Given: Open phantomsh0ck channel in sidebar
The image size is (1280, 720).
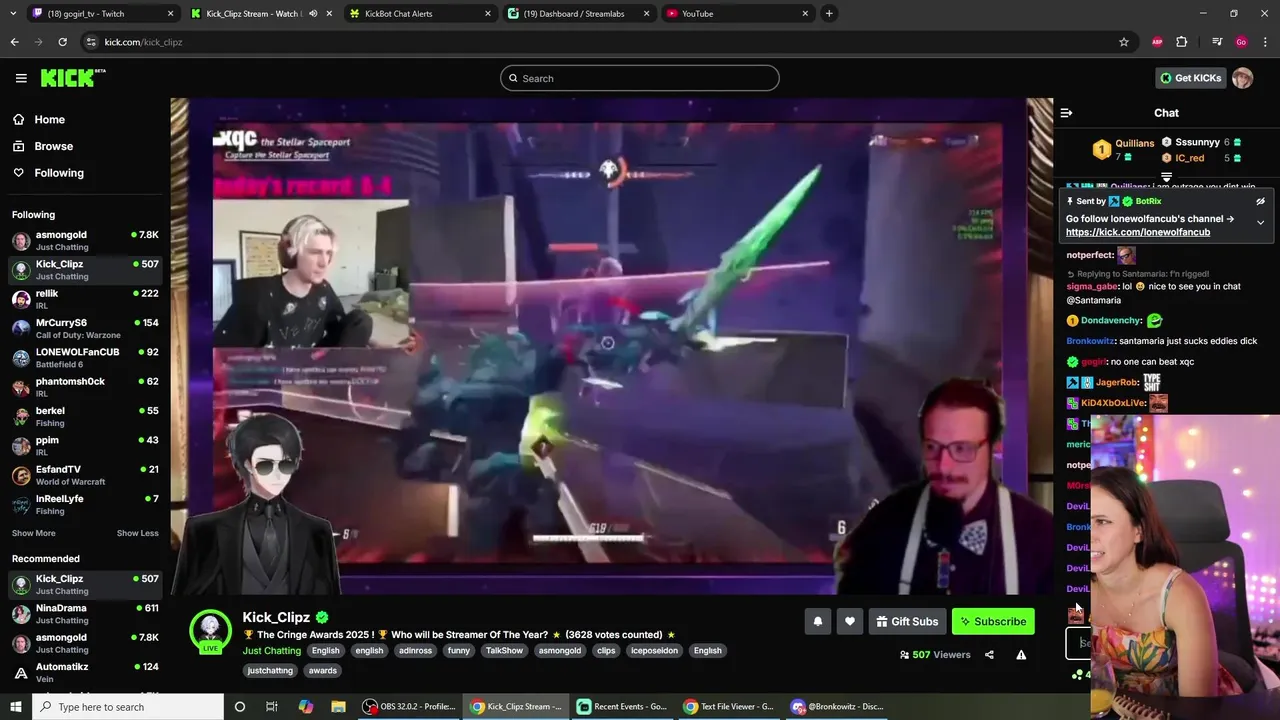Looking at the screenshot, I should tap(84, 387).
